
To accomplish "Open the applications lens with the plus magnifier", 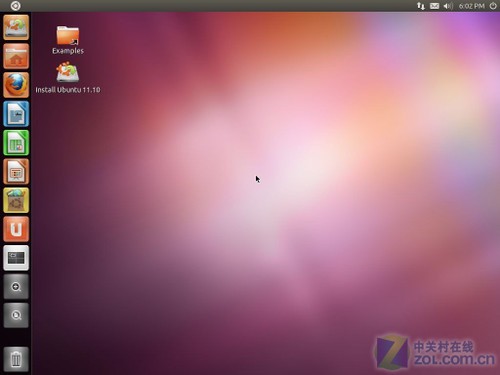I will click(16, 287).
